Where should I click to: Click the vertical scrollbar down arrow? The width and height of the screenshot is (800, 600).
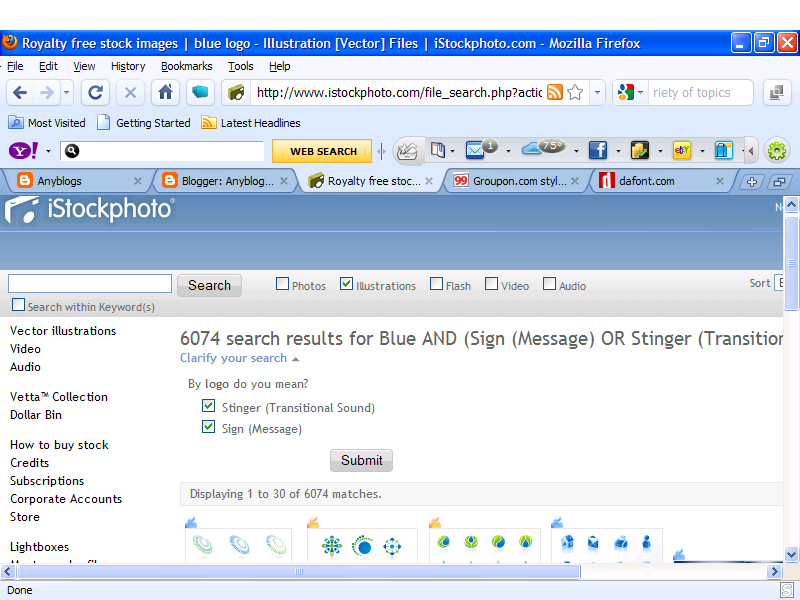pos(791,554)
